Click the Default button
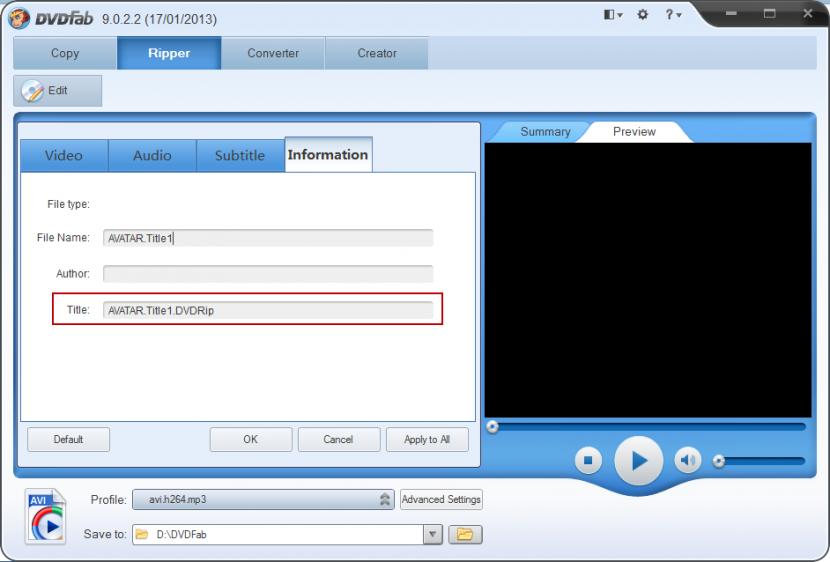This screenshot has height=562, width=830. point(68,439)
